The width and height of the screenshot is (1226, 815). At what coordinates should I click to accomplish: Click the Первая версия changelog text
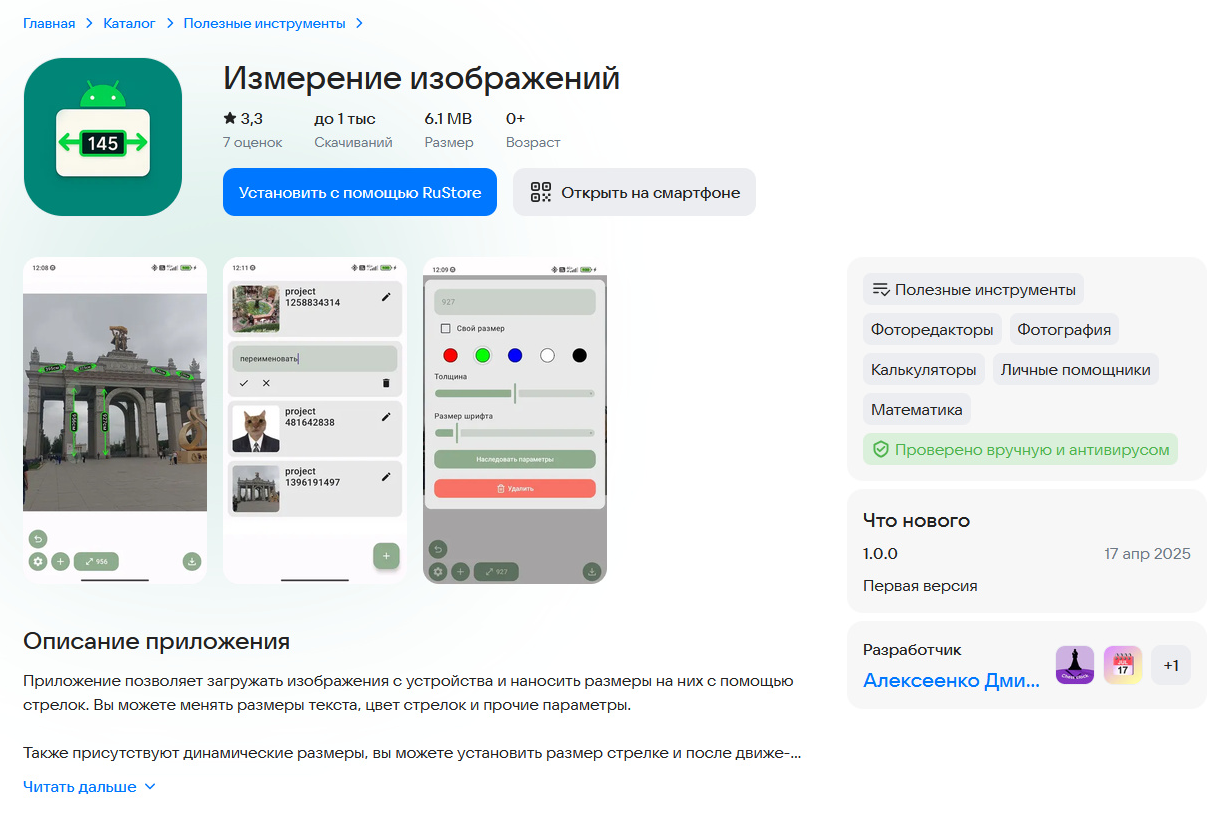920,586
